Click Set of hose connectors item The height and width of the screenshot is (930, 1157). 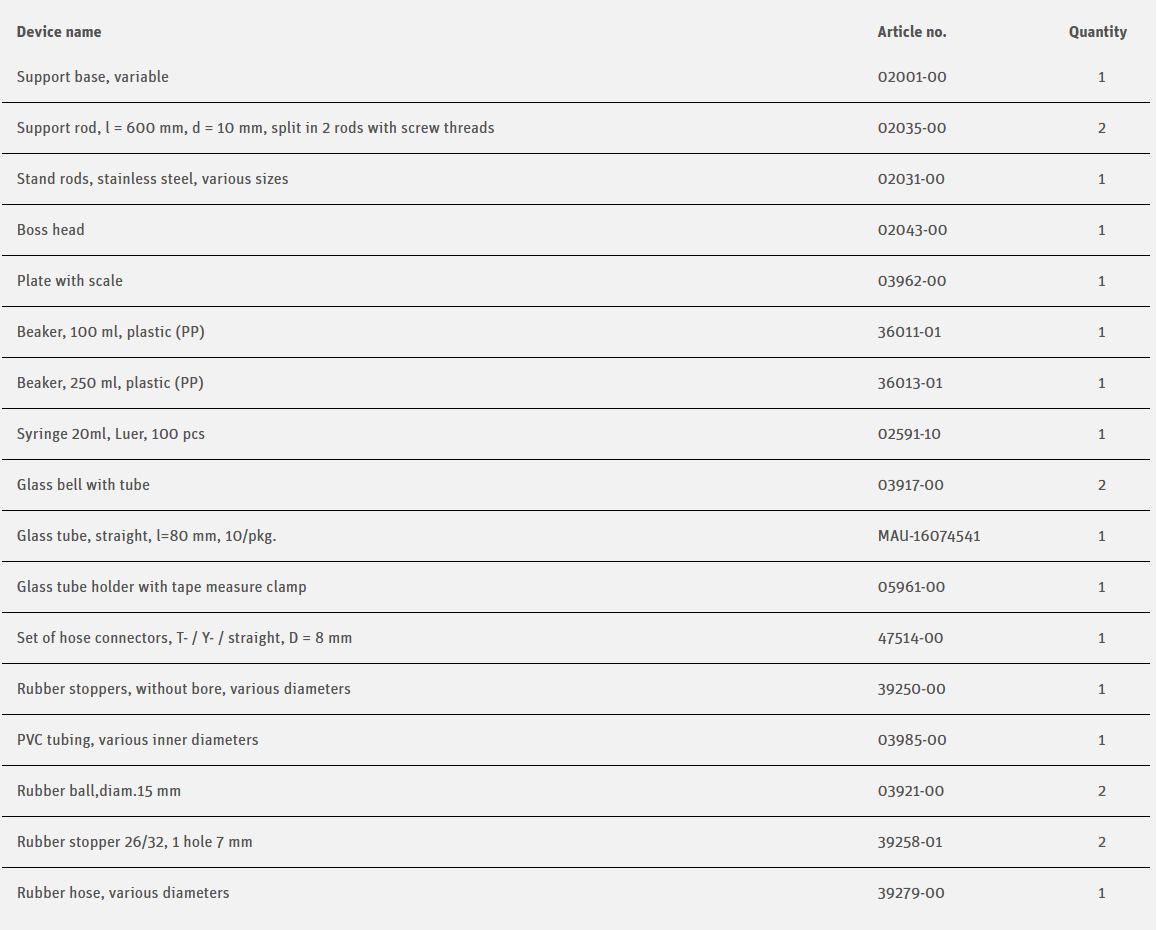coord(184,638)
